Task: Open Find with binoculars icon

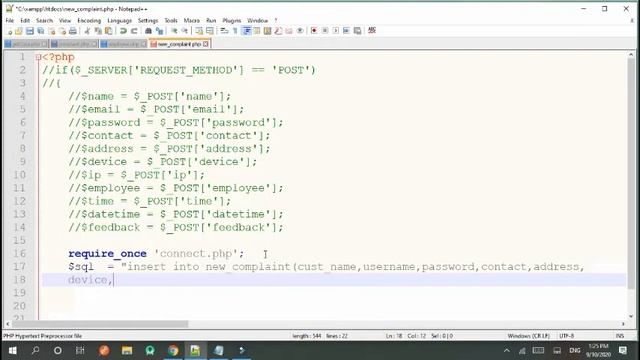Action: (149, 31)
